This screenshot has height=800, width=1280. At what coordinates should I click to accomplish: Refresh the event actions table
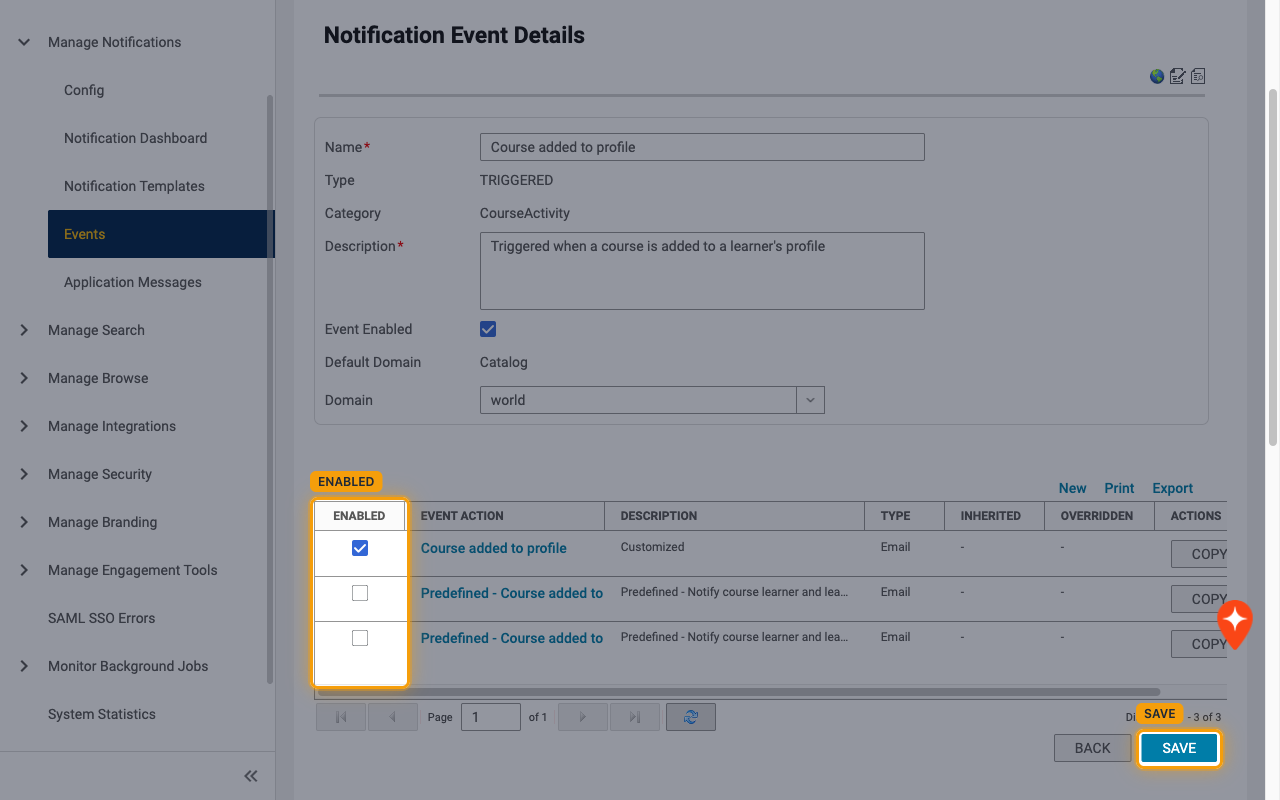(x=691, y=717)
